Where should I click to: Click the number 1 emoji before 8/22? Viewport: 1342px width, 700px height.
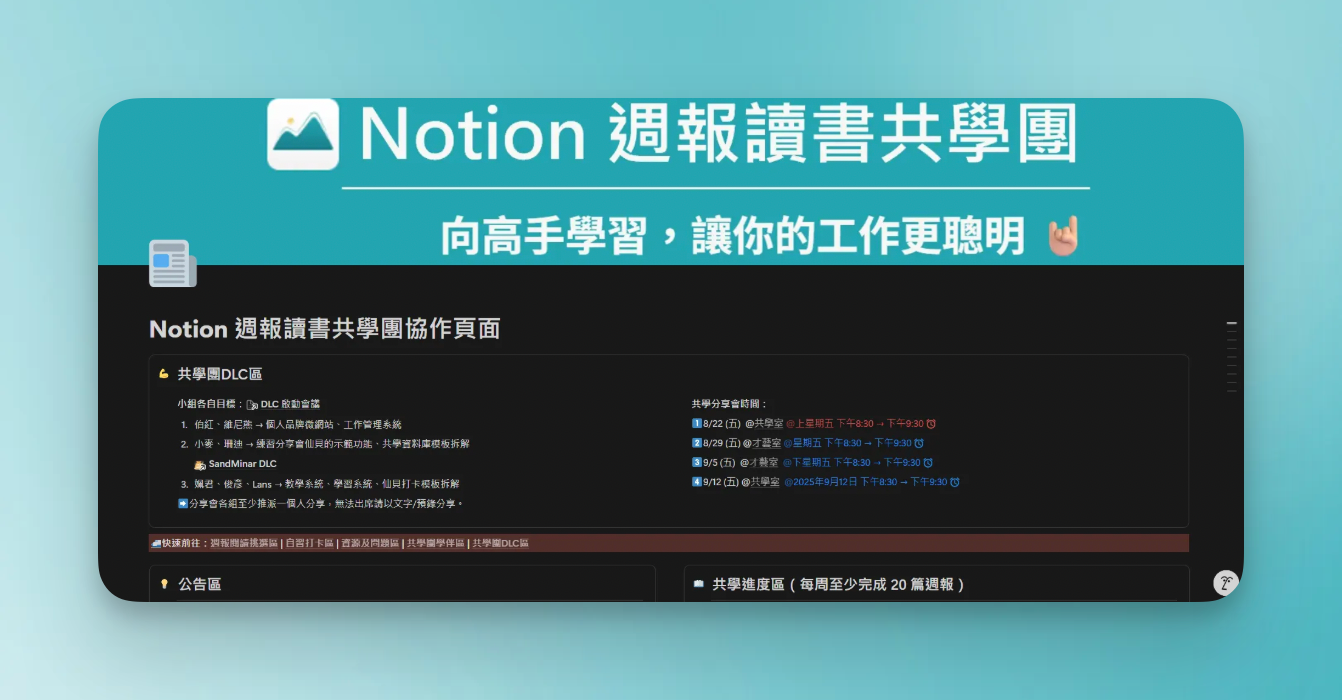(x=697, y=424)
